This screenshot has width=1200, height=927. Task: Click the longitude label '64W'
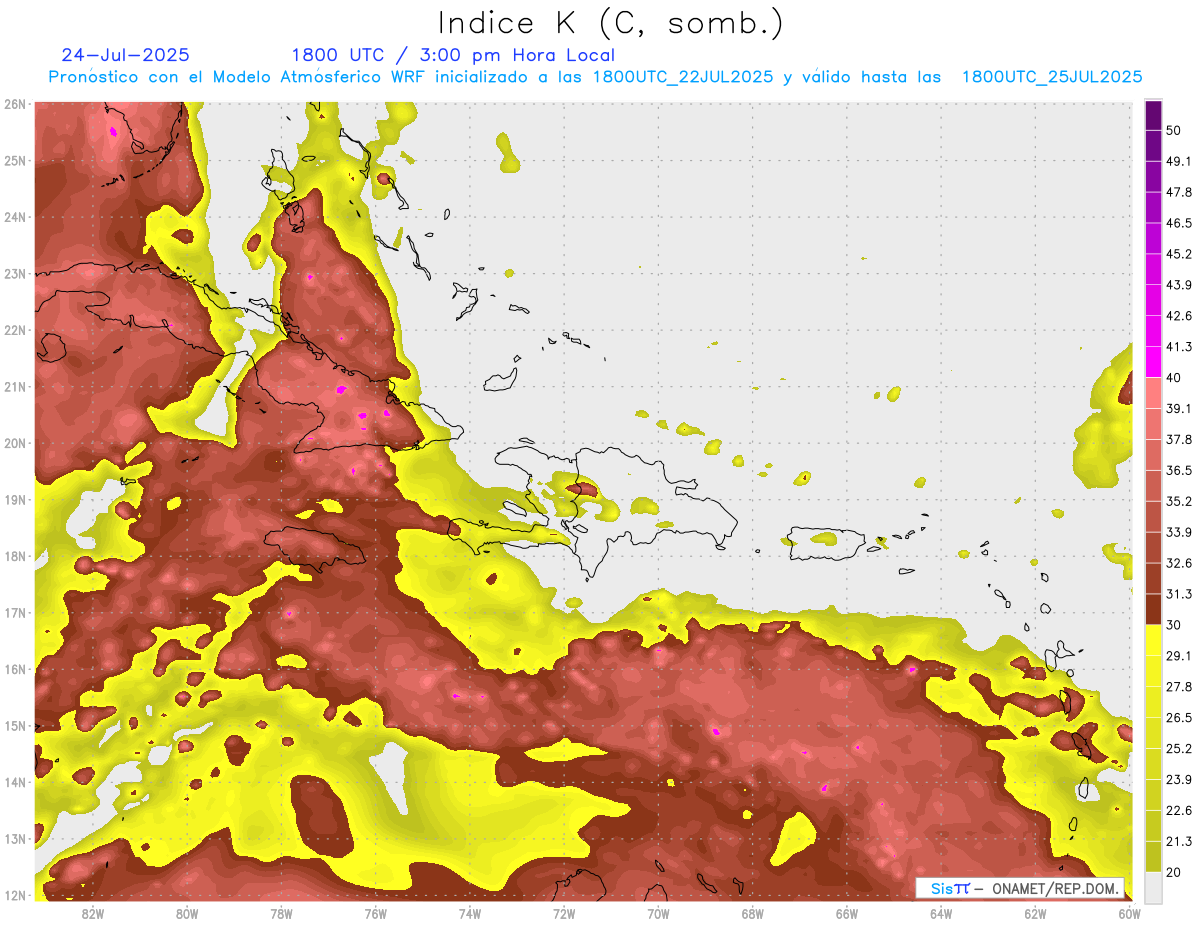(x=941, y=913)
